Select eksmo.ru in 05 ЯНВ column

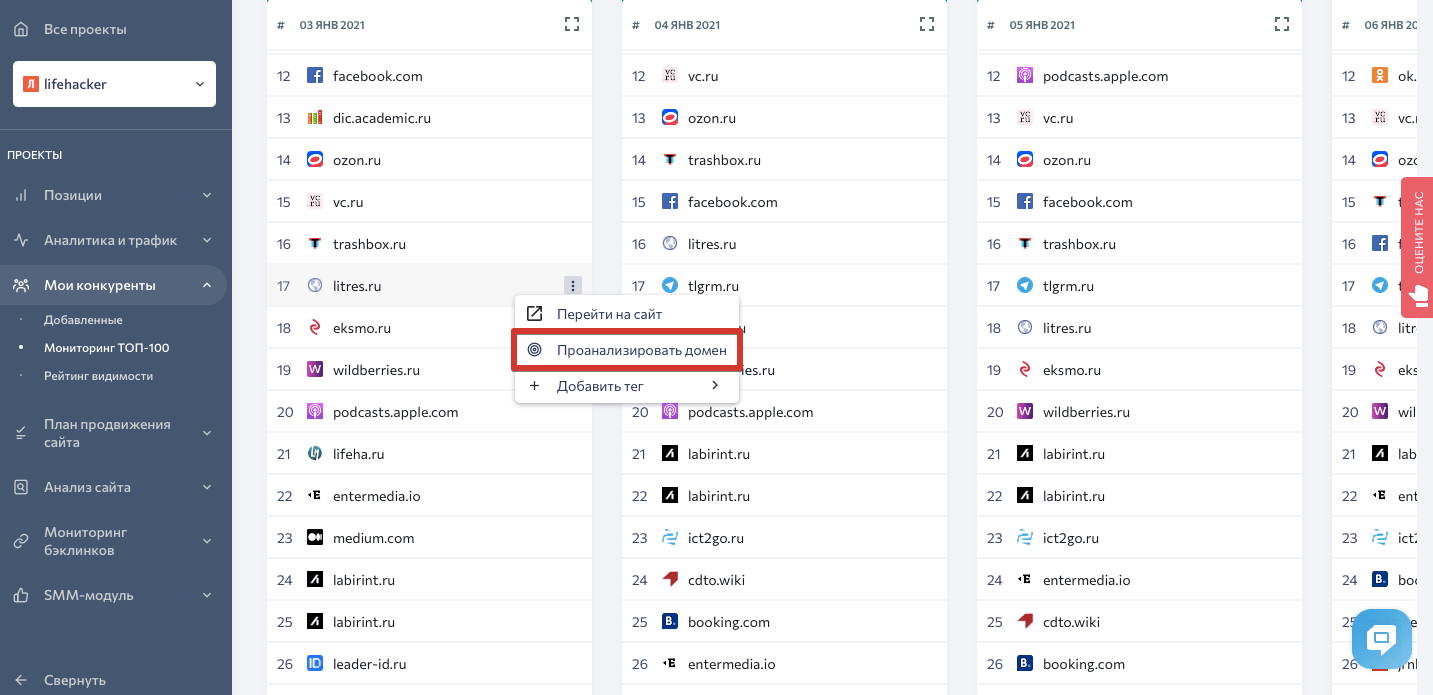click(1072, 370)
